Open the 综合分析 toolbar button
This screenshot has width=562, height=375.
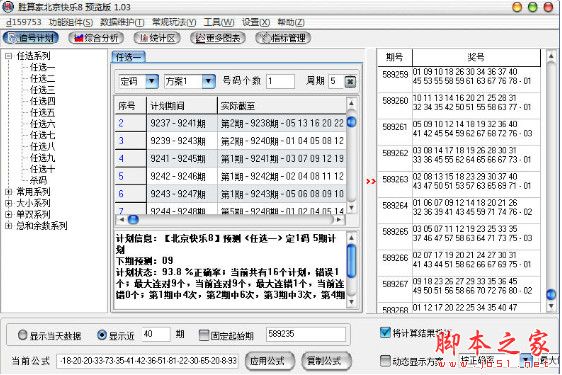96,38
